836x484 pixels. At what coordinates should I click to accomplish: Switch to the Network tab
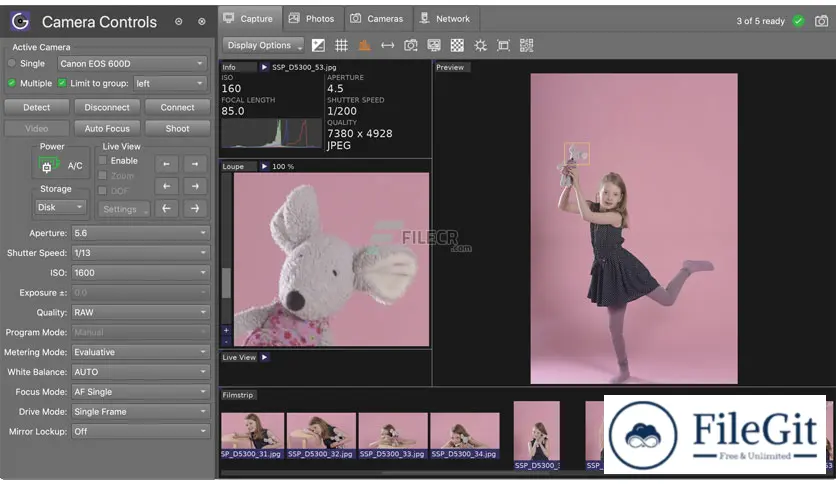446,19
